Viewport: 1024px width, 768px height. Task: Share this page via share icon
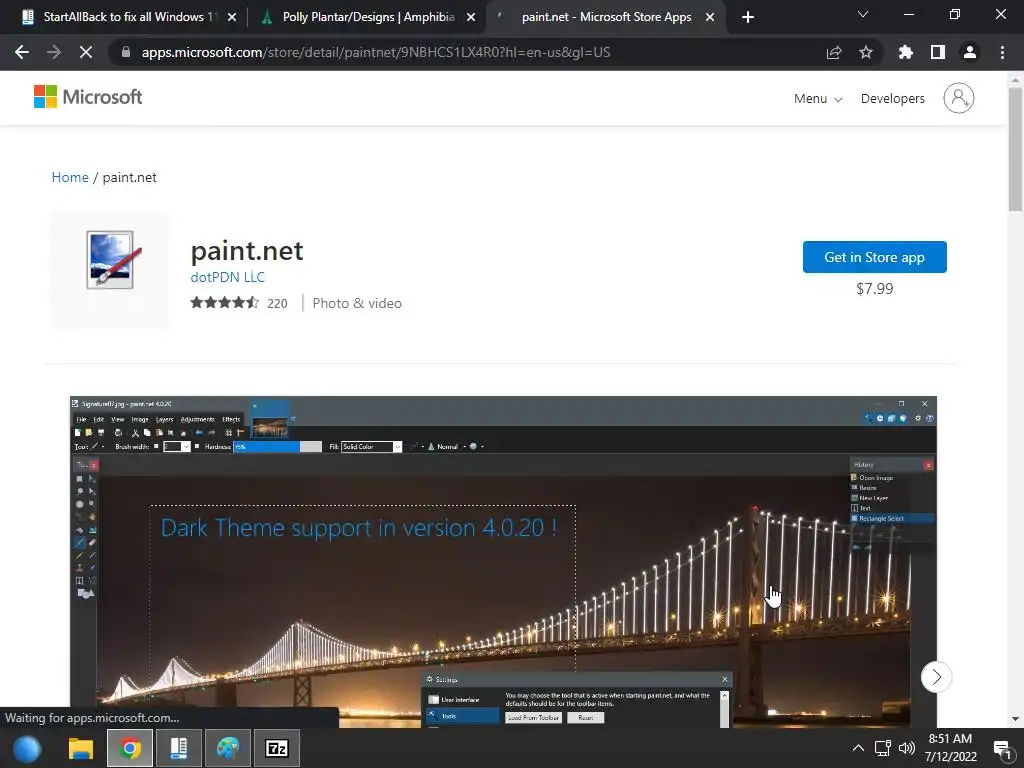coord(834,52)
